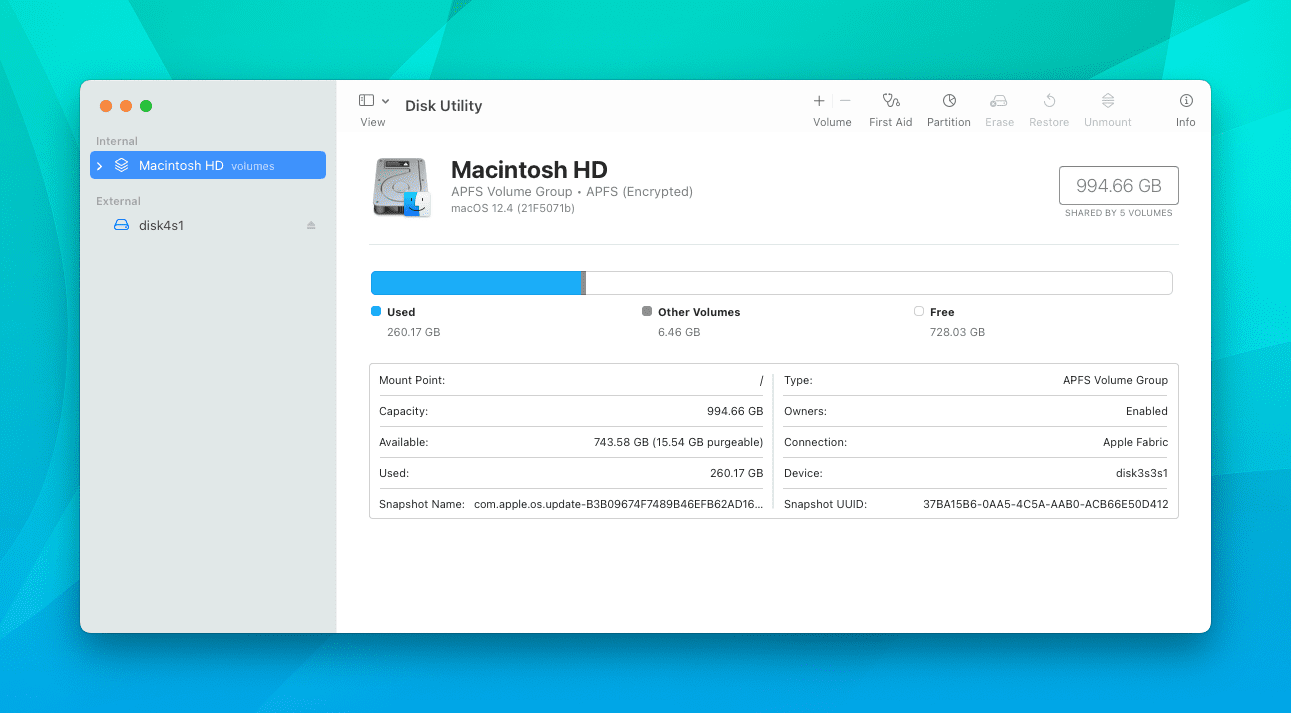Open the View sidebar dropdown menu
The width and height of the screenshot is (1291, 713).
[x=374, y=101]
